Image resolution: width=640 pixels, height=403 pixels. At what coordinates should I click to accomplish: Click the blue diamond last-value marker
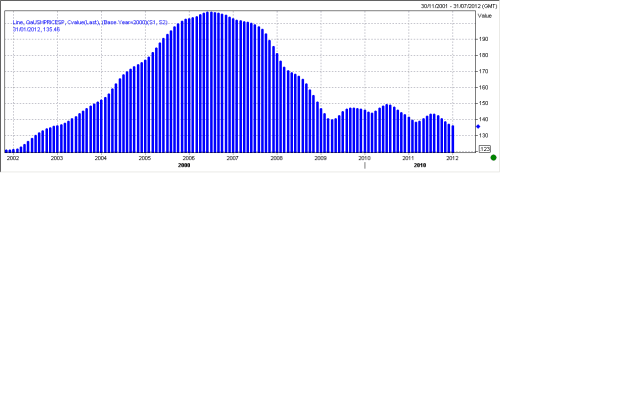pyautogui.click(x=478, y=127)
